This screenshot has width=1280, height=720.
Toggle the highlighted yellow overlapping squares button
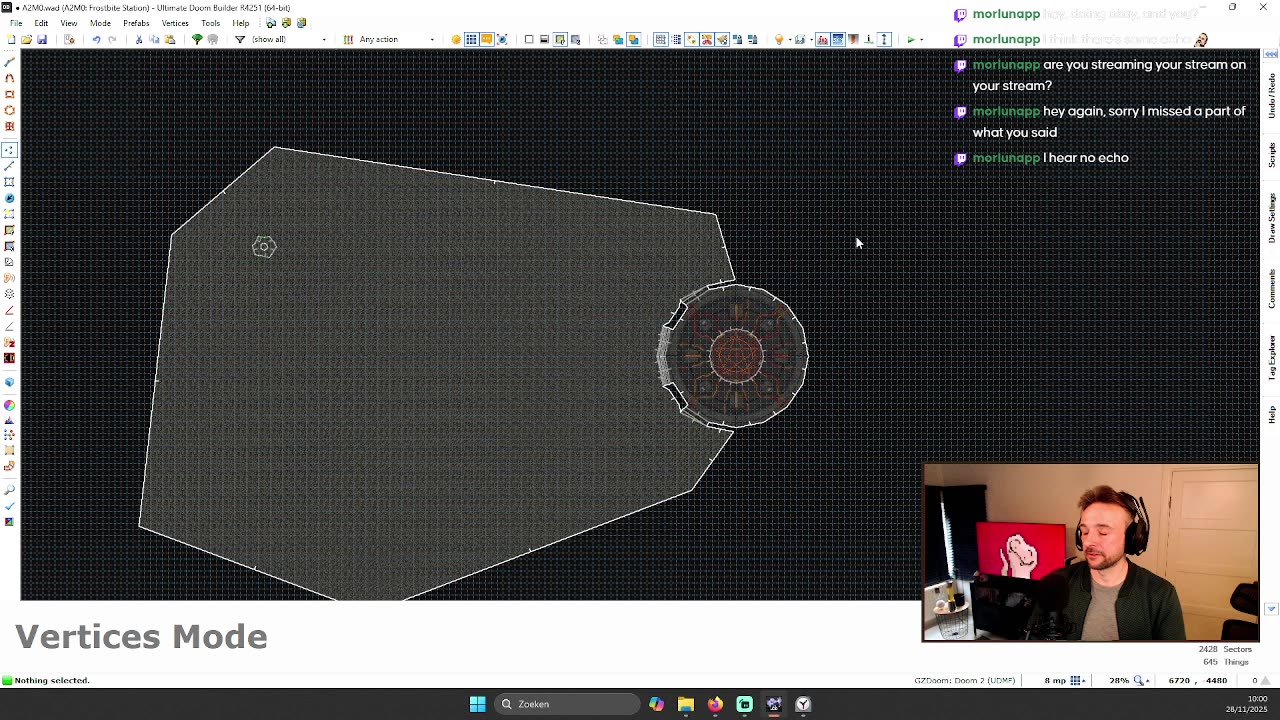(633, 39)
